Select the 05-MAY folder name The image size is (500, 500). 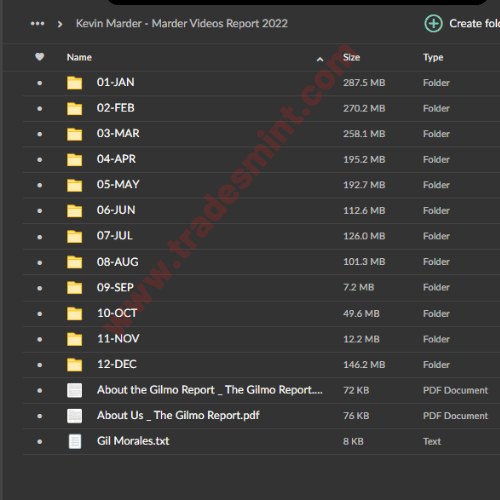pos(118,184)
